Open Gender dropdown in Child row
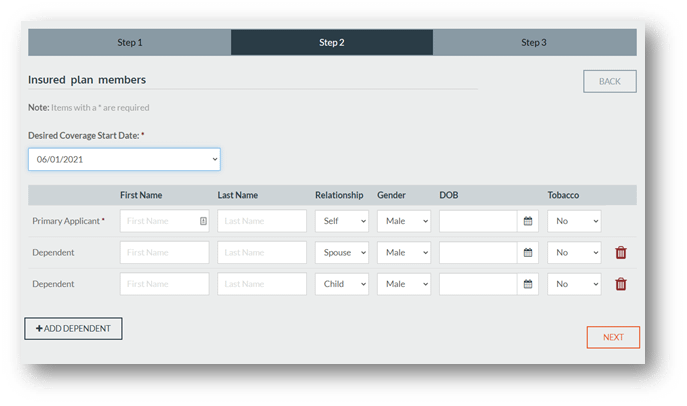The width and height of the screenshot is (687, 406). (404, 284)
